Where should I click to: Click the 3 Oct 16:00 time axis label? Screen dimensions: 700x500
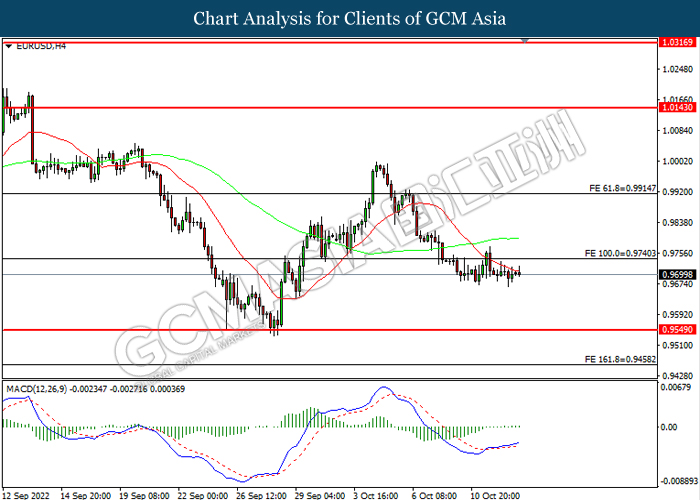[376, 496]
